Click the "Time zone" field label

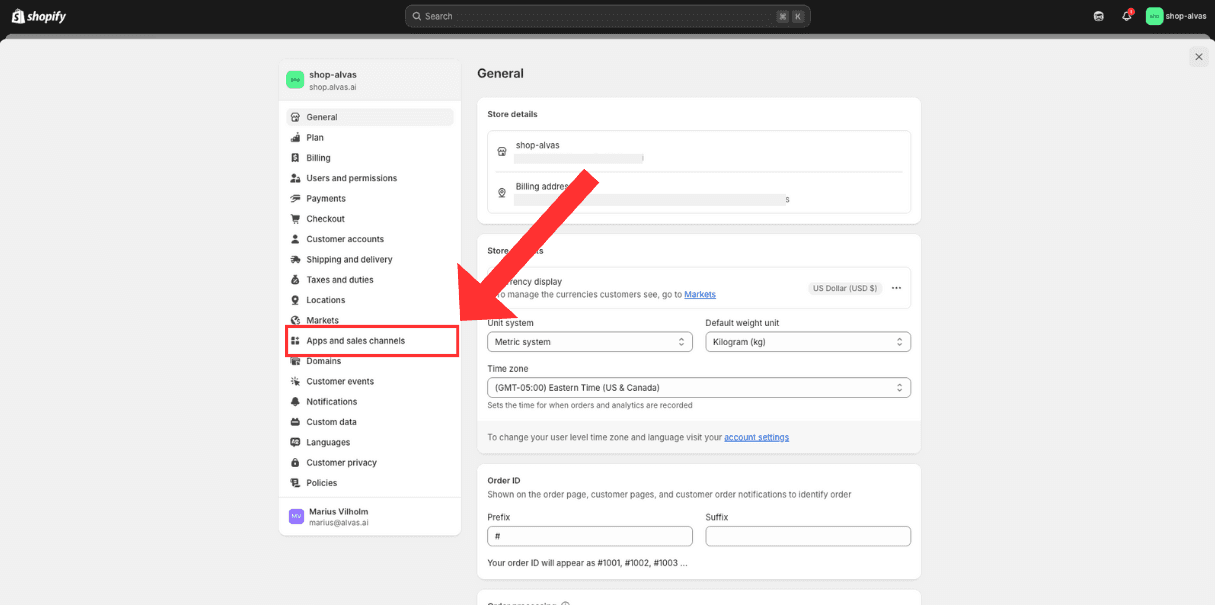pyautogui.click(x=508, y=369)
